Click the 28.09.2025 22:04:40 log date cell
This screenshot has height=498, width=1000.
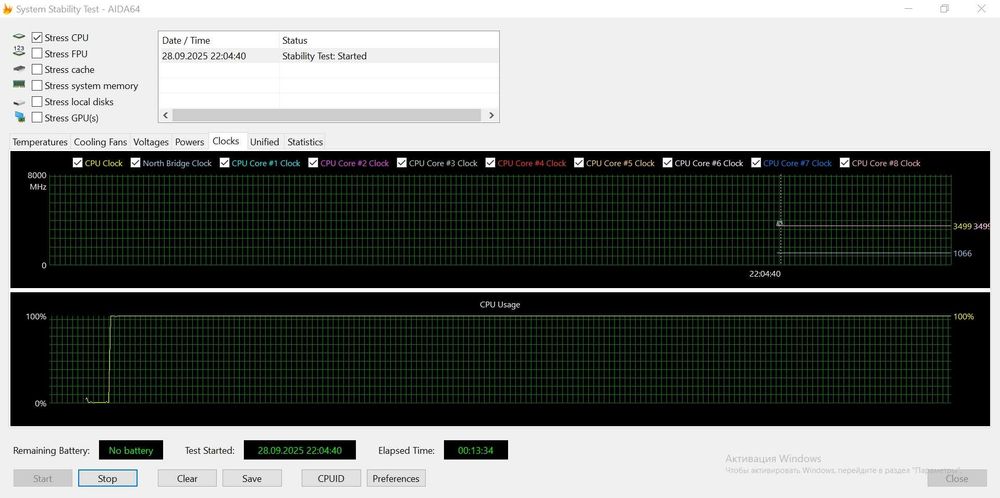[x=204, y=56]
